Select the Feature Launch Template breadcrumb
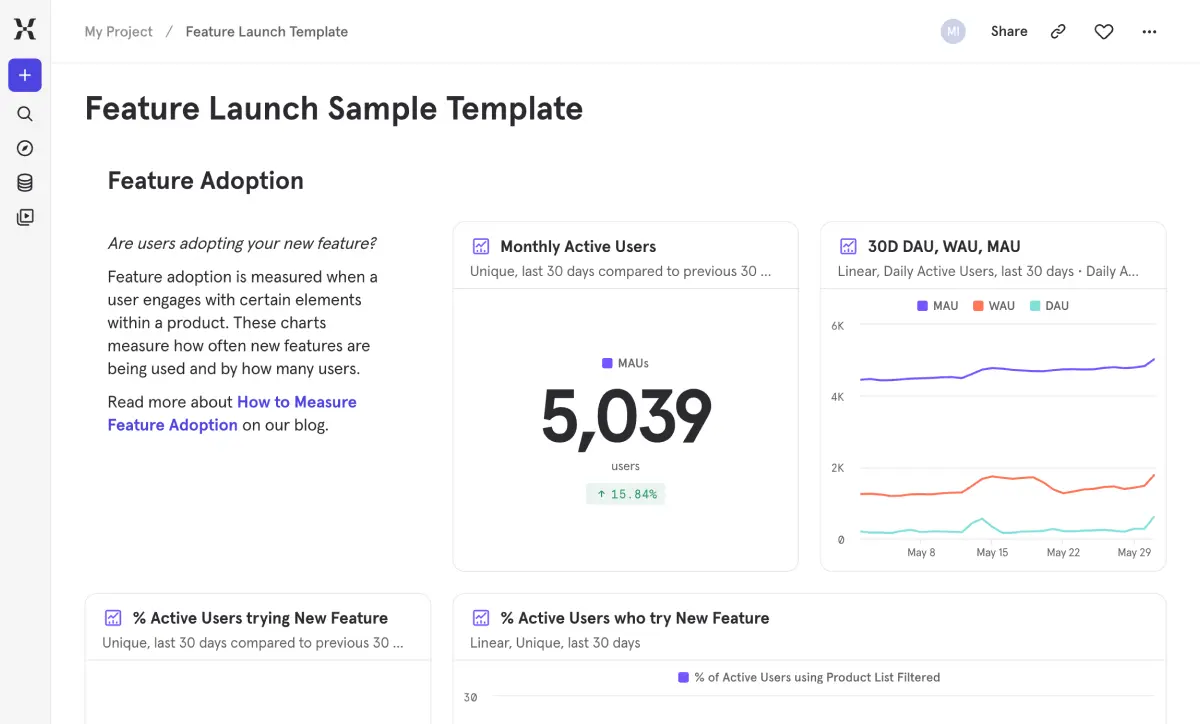Image resolution: width=1200 pixels, height=724 pixels. [x=266, y=32]
